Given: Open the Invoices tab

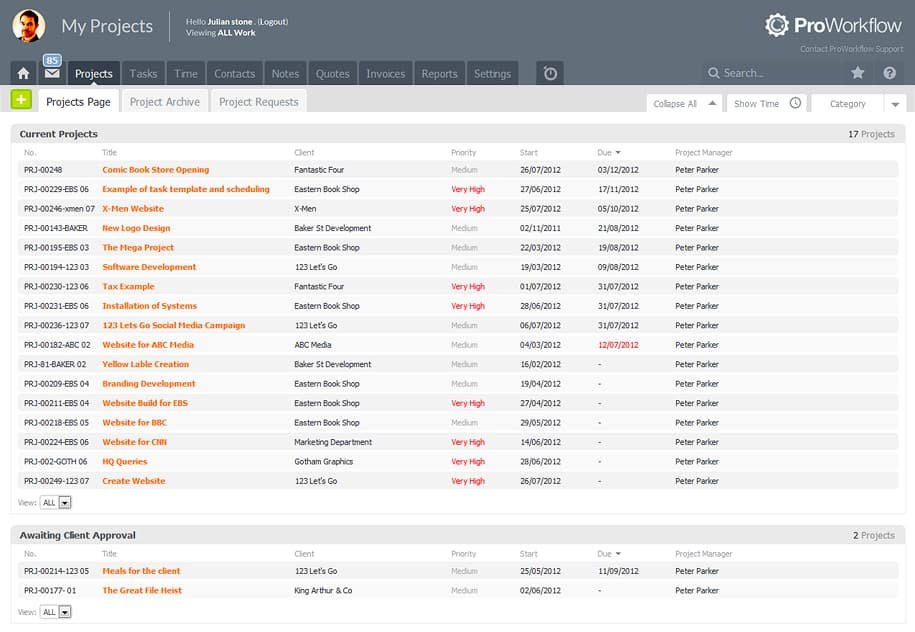Looking at the screenshot, I should 386,74.
